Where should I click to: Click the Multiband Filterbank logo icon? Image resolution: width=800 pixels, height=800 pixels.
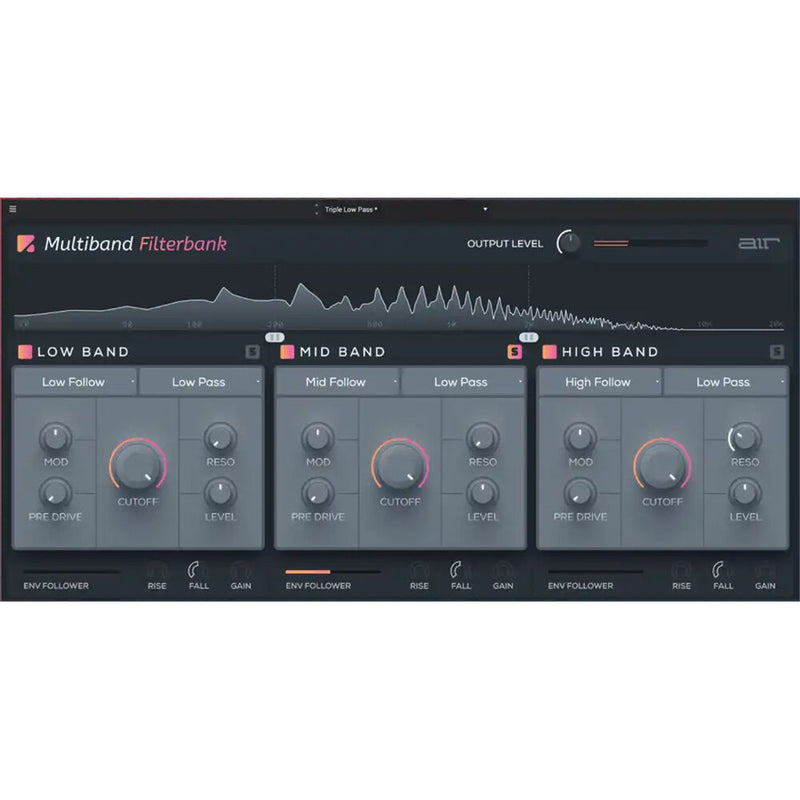click(27, 244)
